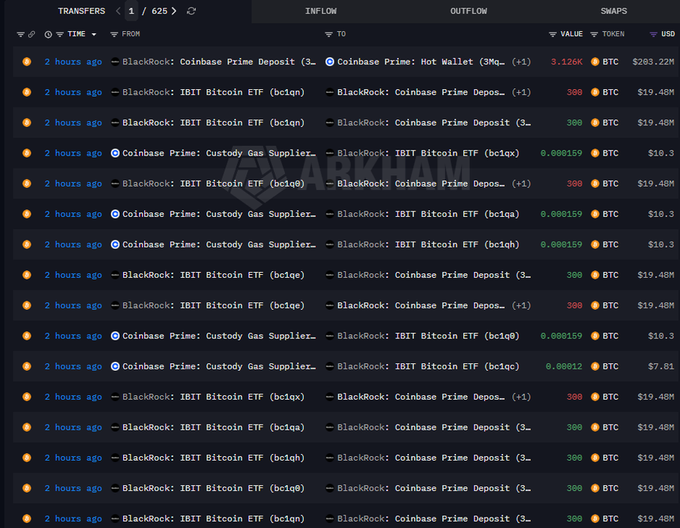This screenshot has width=680, height=528.
Task: Open the Time column filter
Action: tap(60, 34)
